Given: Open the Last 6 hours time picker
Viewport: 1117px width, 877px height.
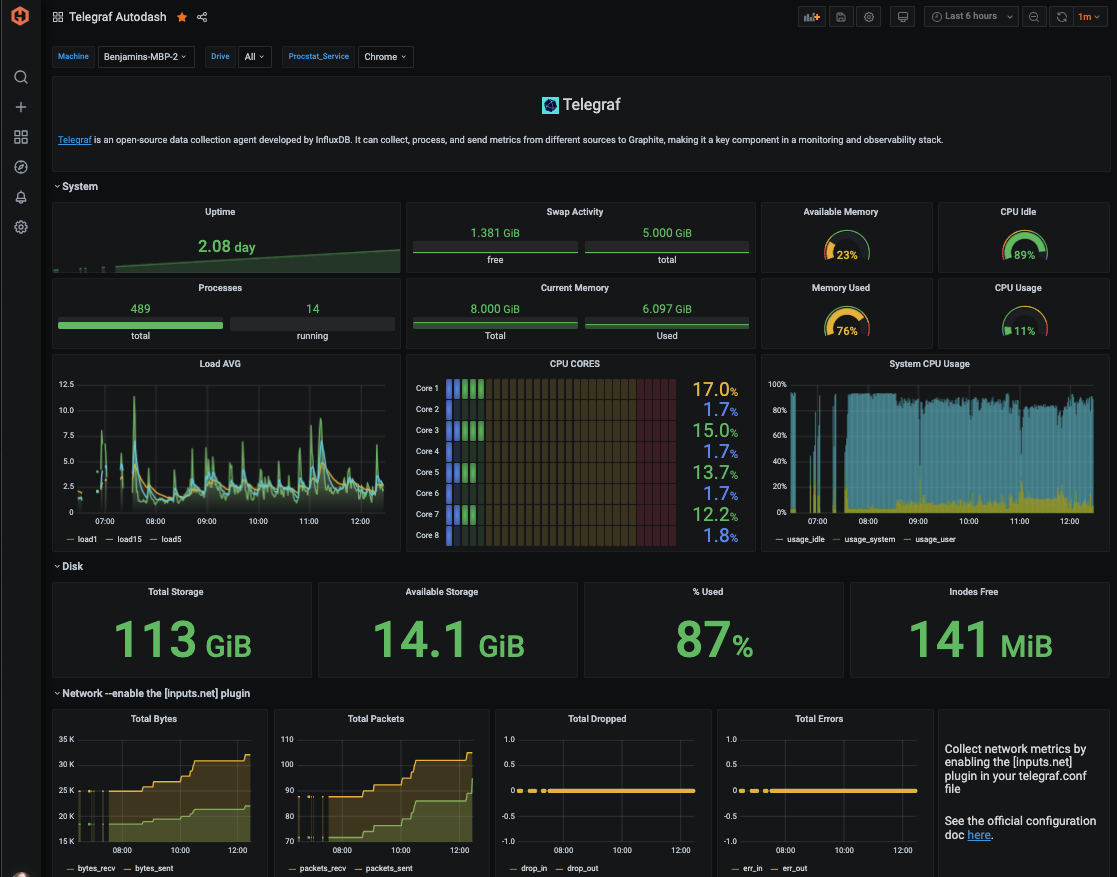Looking at the screenshot, I should click(972, 16).
